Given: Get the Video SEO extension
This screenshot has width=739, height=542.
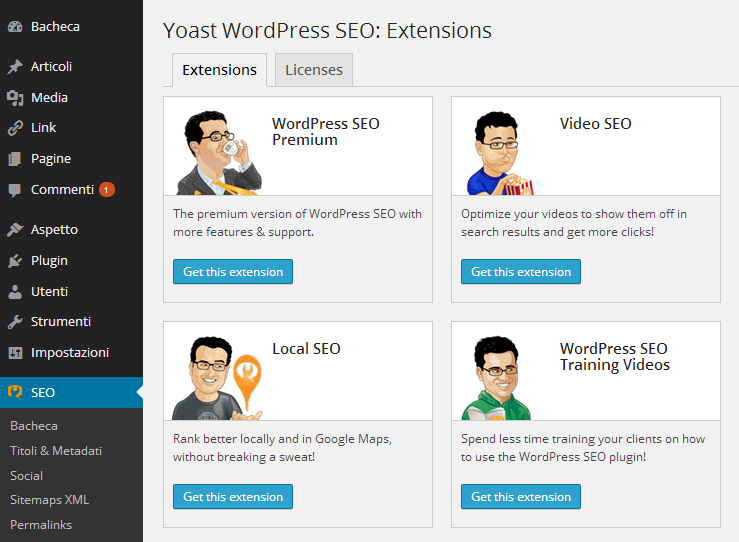Looking at the screenshot, I should pyautogui.click(x=521, y=271).
